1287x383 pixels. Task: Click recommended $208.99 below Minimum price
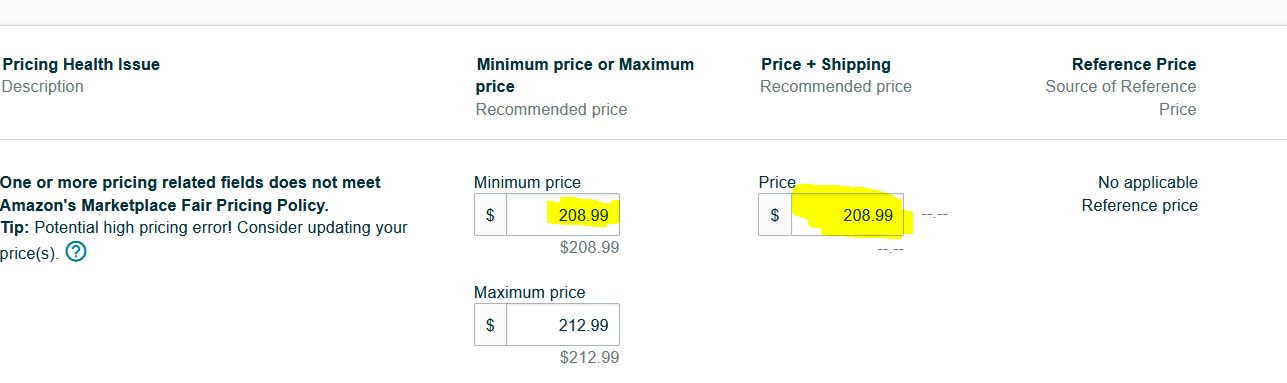pyautogui.click(x=589, y=247)
